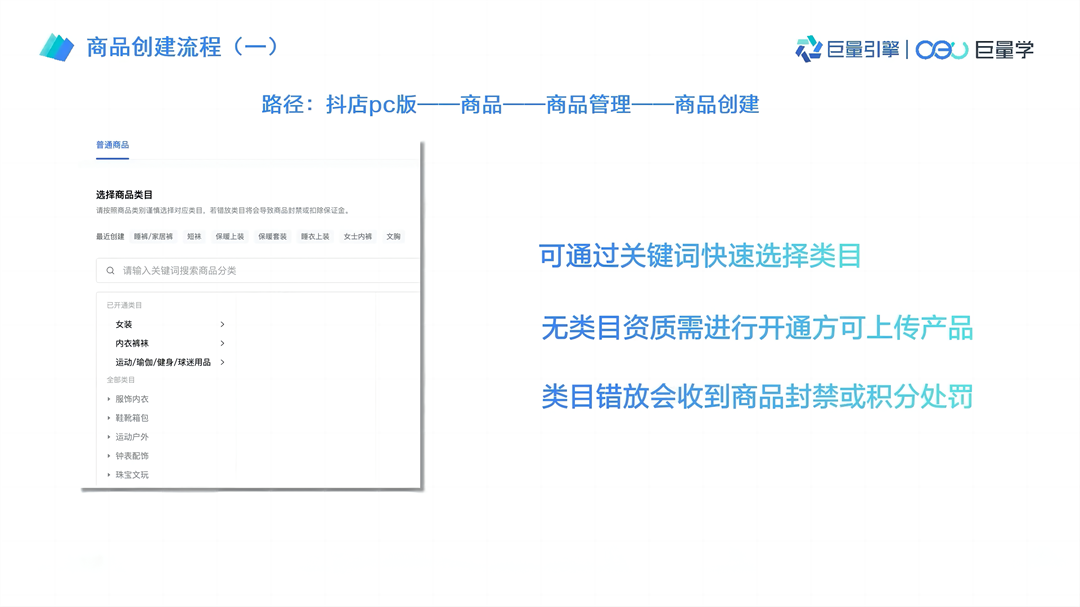Switch to the 普通商品 tab

click(111, 143)
